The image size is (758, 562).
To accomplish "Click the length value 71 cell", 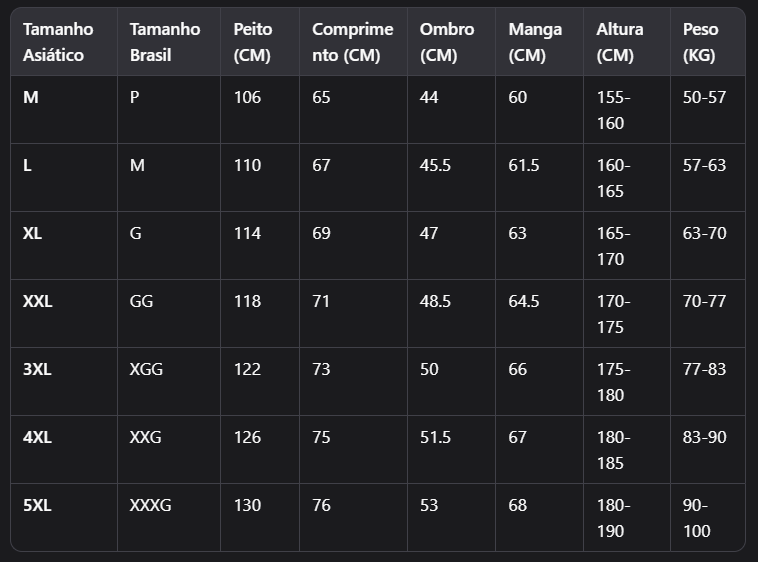I will tap(321, 301).
